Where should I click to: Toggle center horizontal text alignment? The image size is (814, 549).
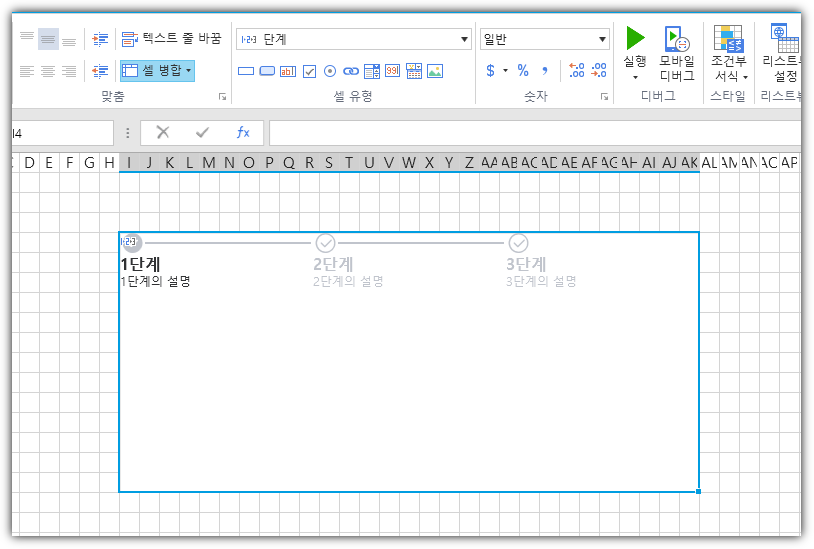coord(48,71)
